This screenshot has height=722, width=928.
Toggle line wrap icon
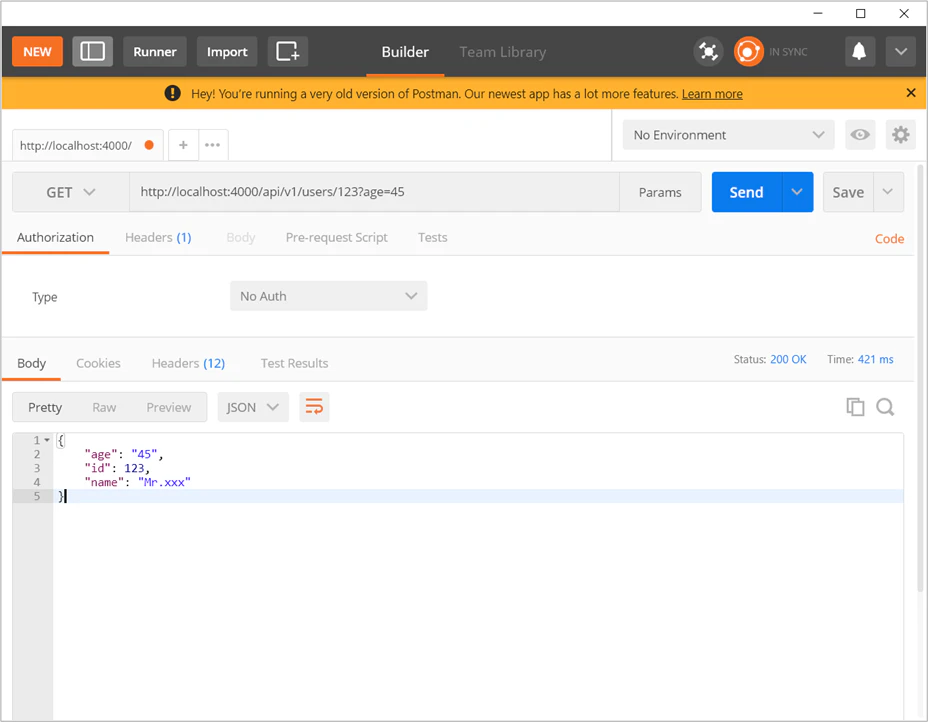pyautogui.click(x=314, y=407)
